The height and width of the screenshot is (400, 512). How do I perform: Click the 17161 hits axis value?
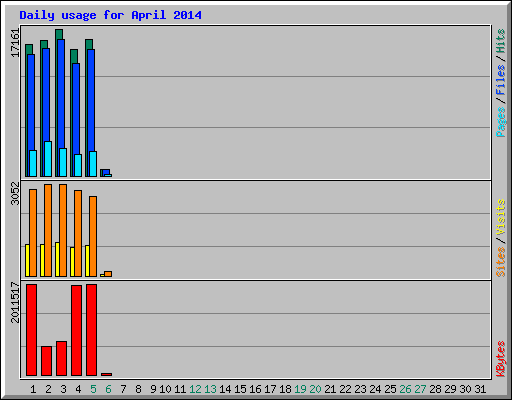(15, 43)
